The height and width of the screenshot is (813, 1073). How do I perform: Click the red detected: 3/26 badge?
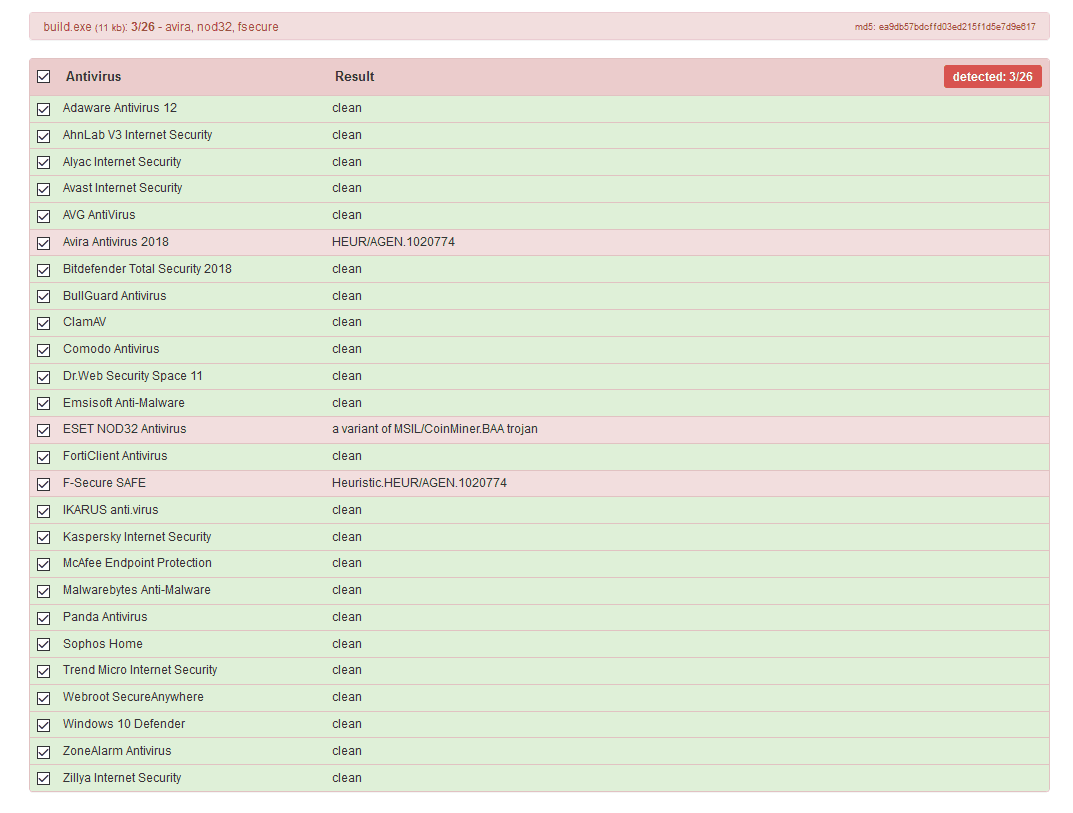992,77
